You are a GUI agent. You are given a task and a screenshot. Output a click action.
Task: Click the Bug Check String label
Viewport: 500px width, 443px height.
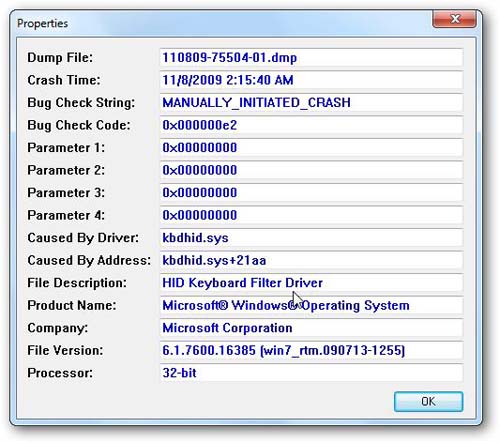(81, 103)
